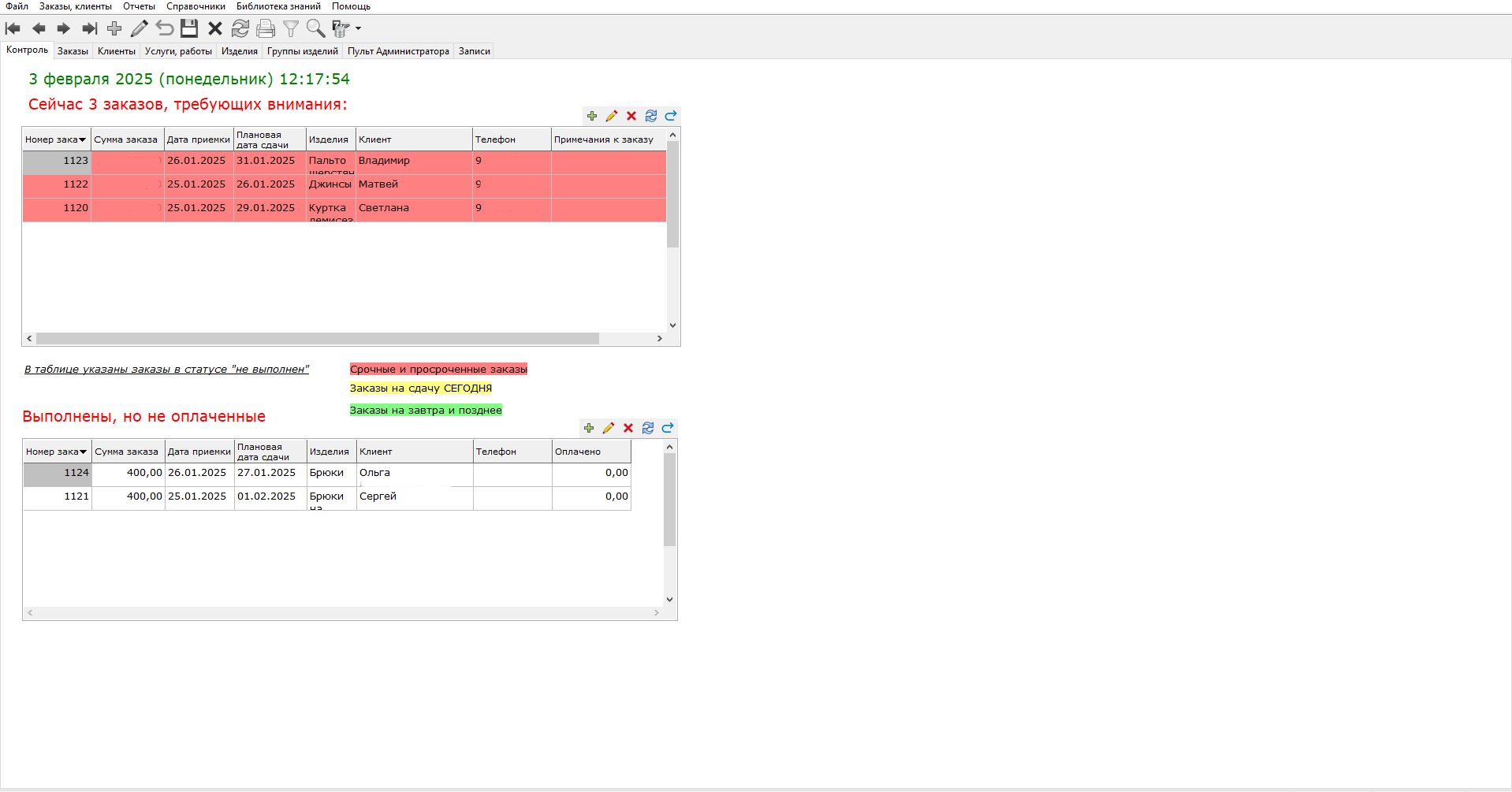Select order 1122 row for Матвей
This screenshot has width=1512, height=792.
click(378, 184)
